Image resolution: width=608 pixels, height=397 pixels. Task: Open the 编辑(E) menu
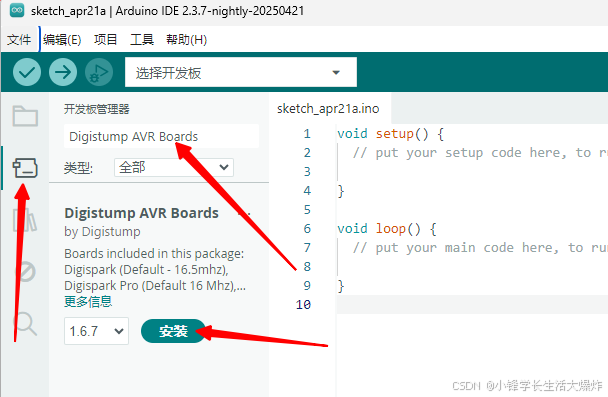[62, 40]
